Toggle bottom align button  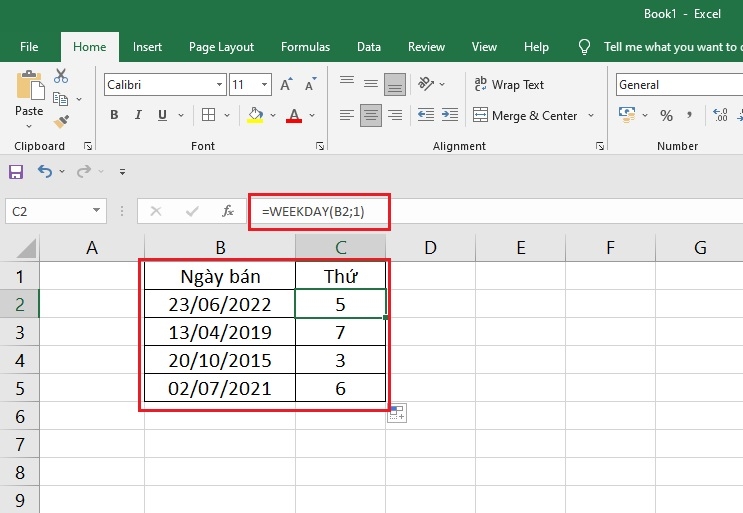pos(395,84)
